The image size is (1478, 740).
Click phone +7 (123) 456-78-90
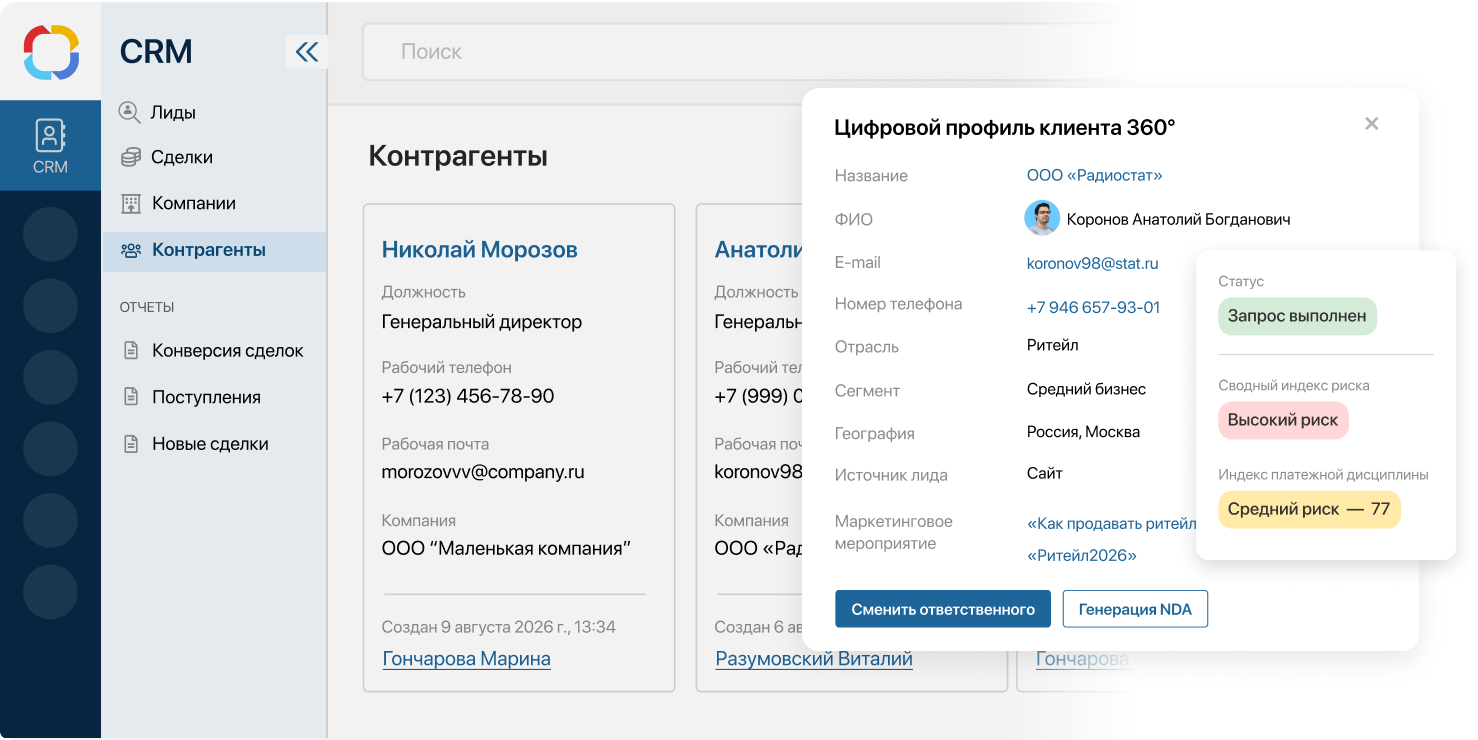coord(468,396)
